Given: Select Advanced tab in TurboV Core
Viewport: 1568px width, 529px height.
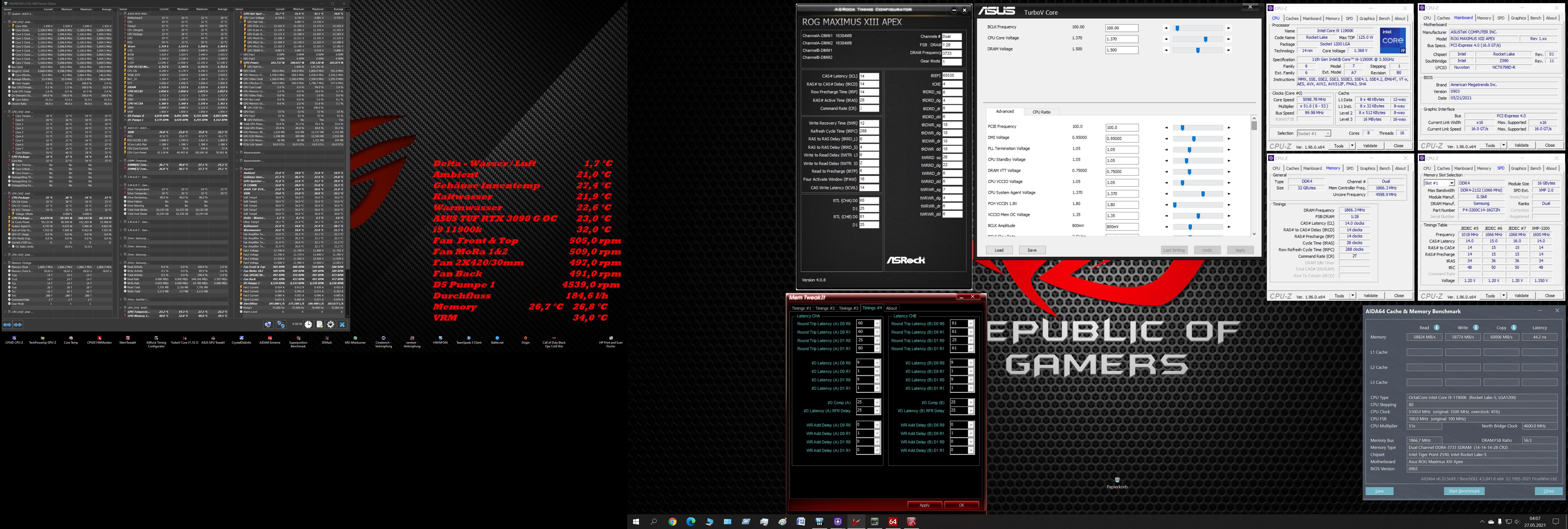Looking at the screenshot, I should click(1005, 111).
